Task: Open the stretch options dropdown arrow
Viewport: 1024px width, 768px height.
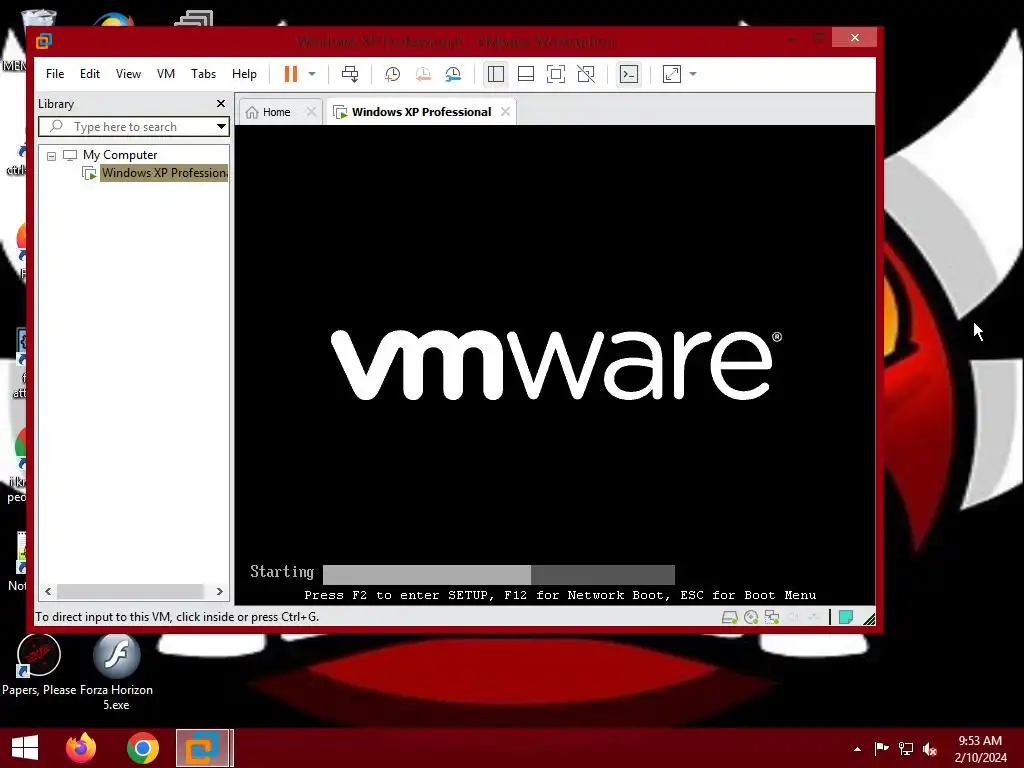Action: 693,74
